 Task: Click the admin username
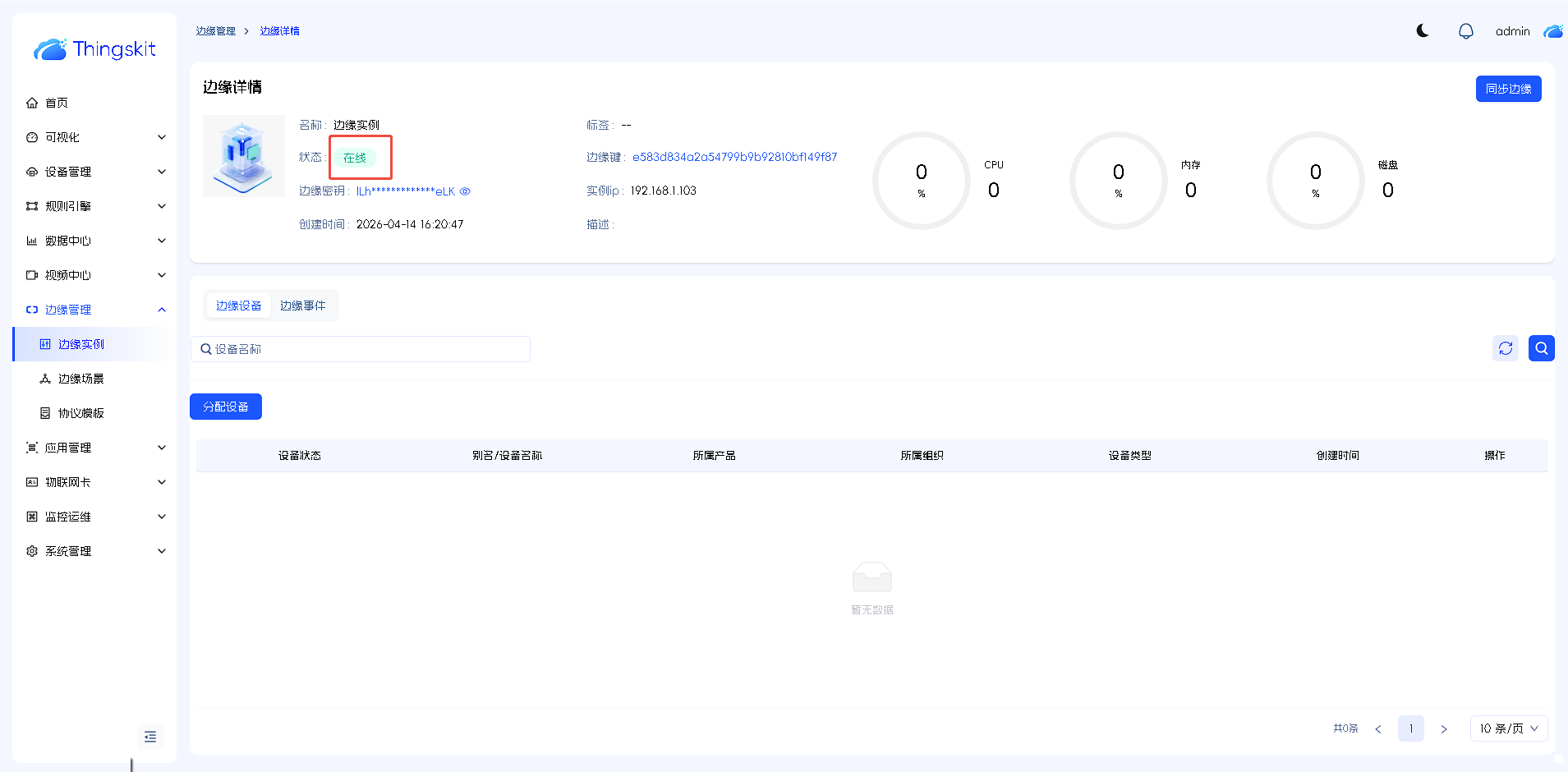(1513, 31)
